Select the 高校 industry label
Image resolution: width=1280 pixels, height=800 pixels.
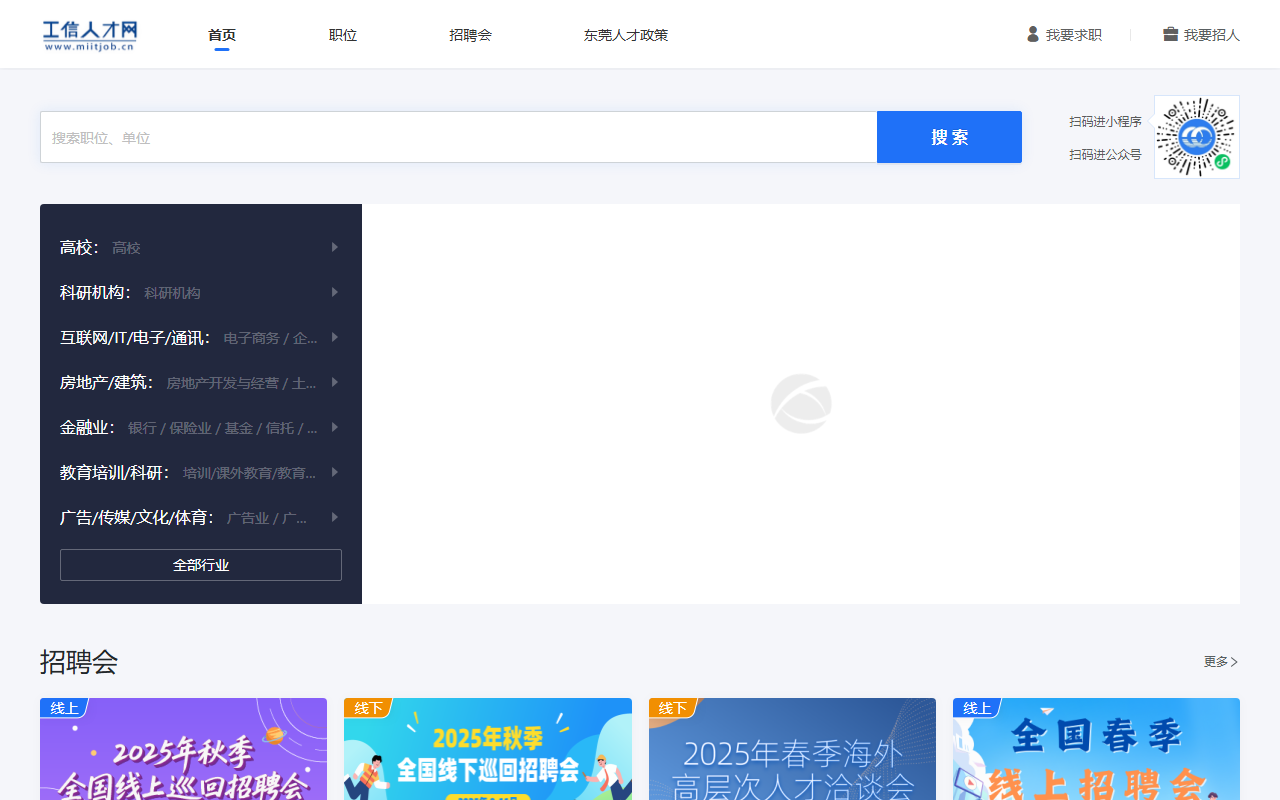tap(80, 247)
